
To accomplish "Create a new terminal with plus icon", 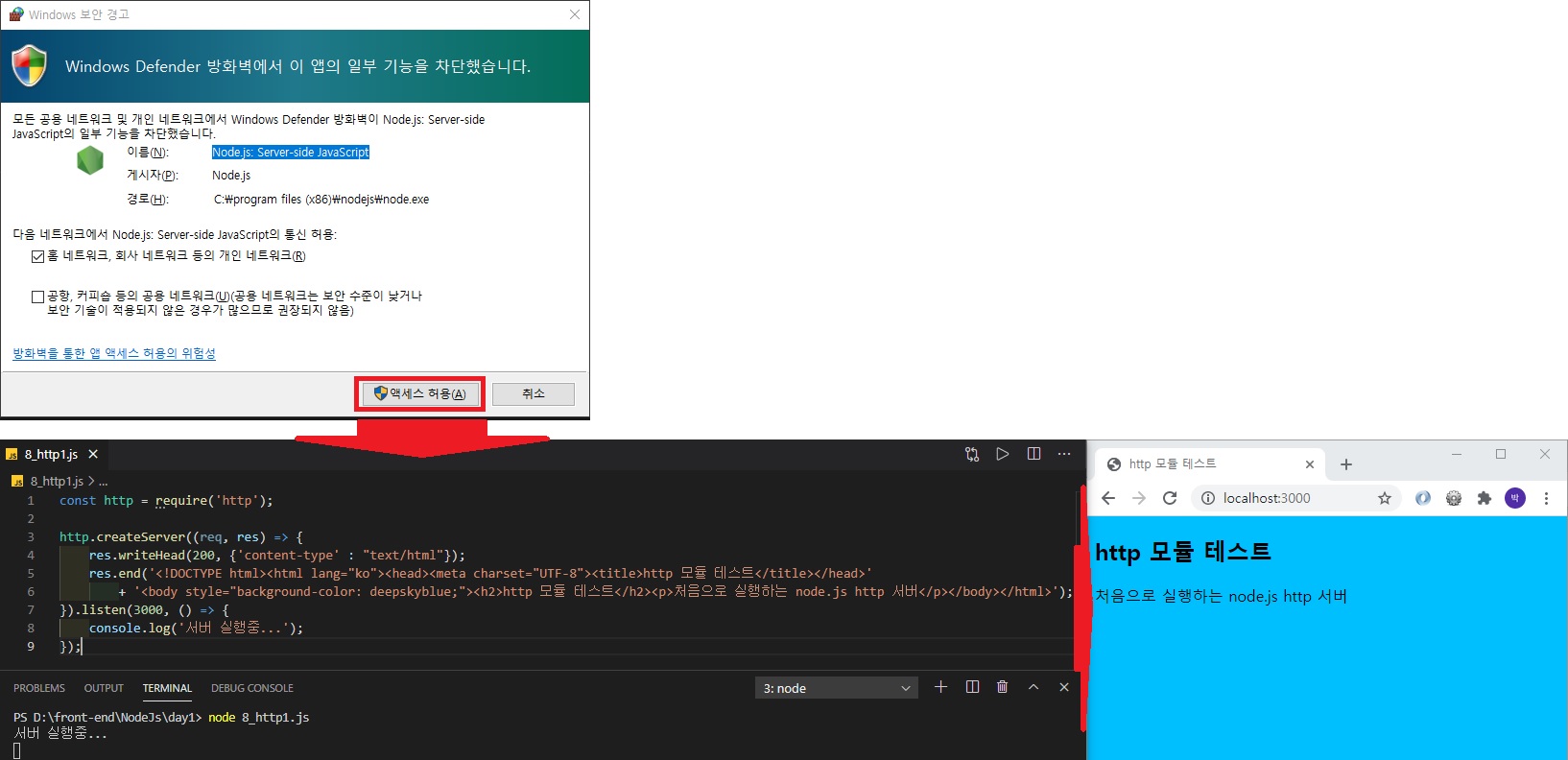I will pyautogui.click(x=941, y=687).
